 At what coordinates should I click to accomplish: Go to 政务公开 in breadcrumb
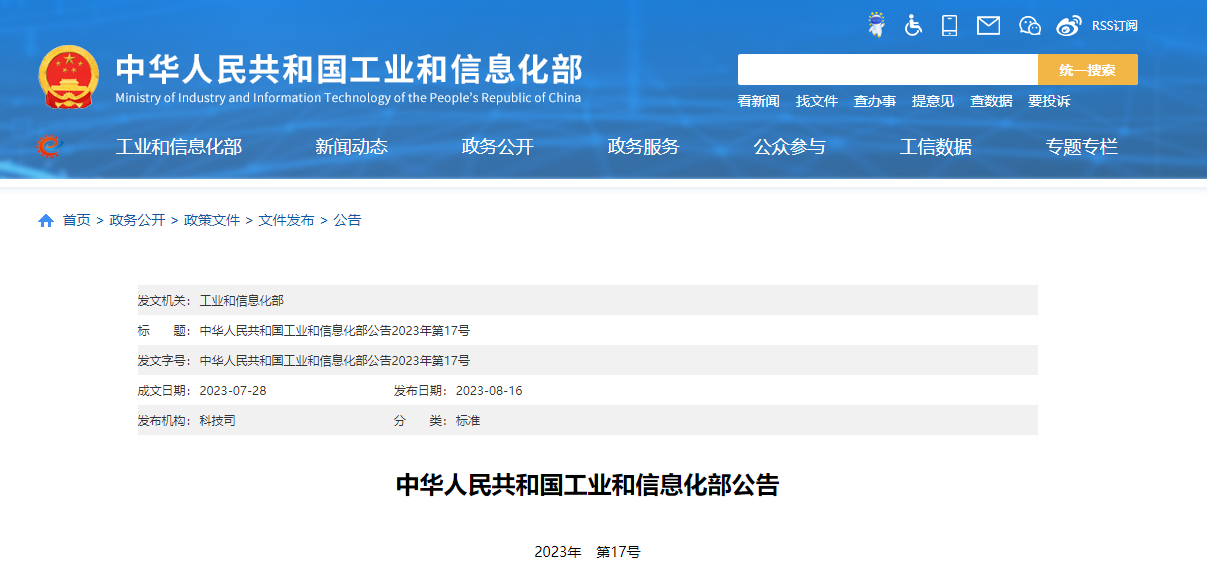pyautogui.click(x=137, y=220)
